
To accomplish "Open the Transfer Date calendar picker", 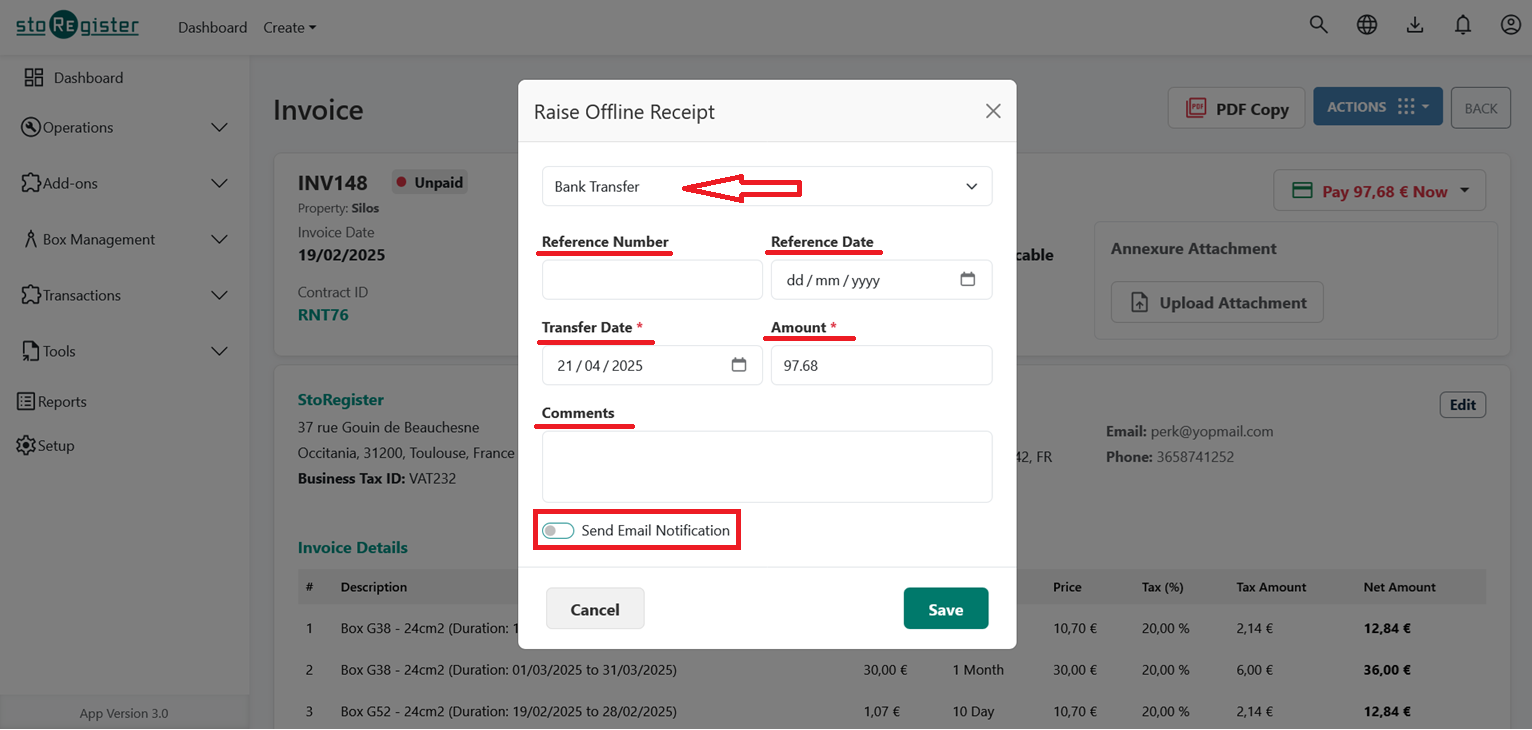I will [x=738, y=365].
